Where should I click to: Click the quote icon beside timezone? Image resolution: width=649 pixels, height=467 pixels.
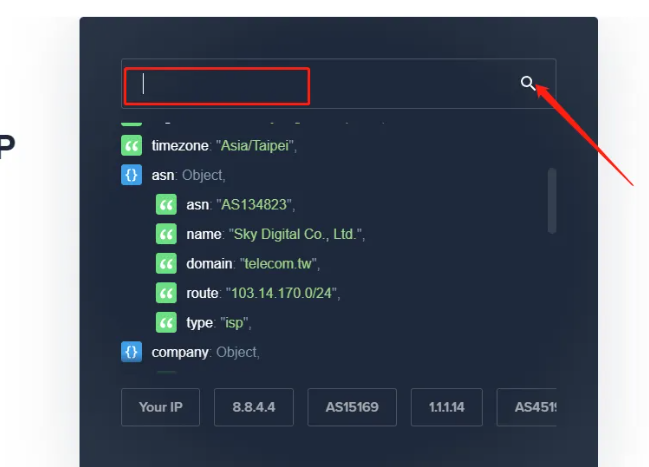[x=131, y=146]
